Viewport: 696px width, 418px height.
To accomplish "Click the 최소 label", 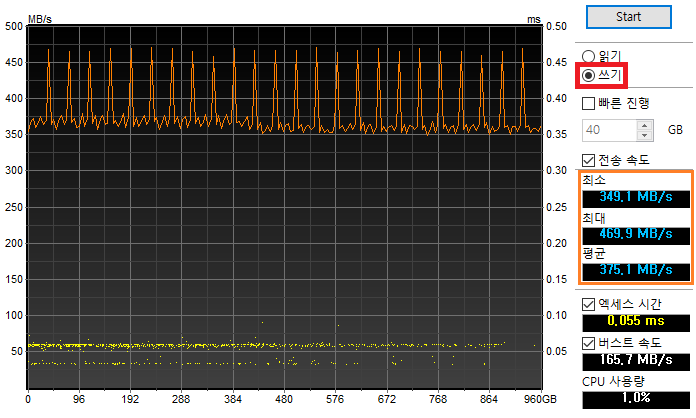I will 594,180.
